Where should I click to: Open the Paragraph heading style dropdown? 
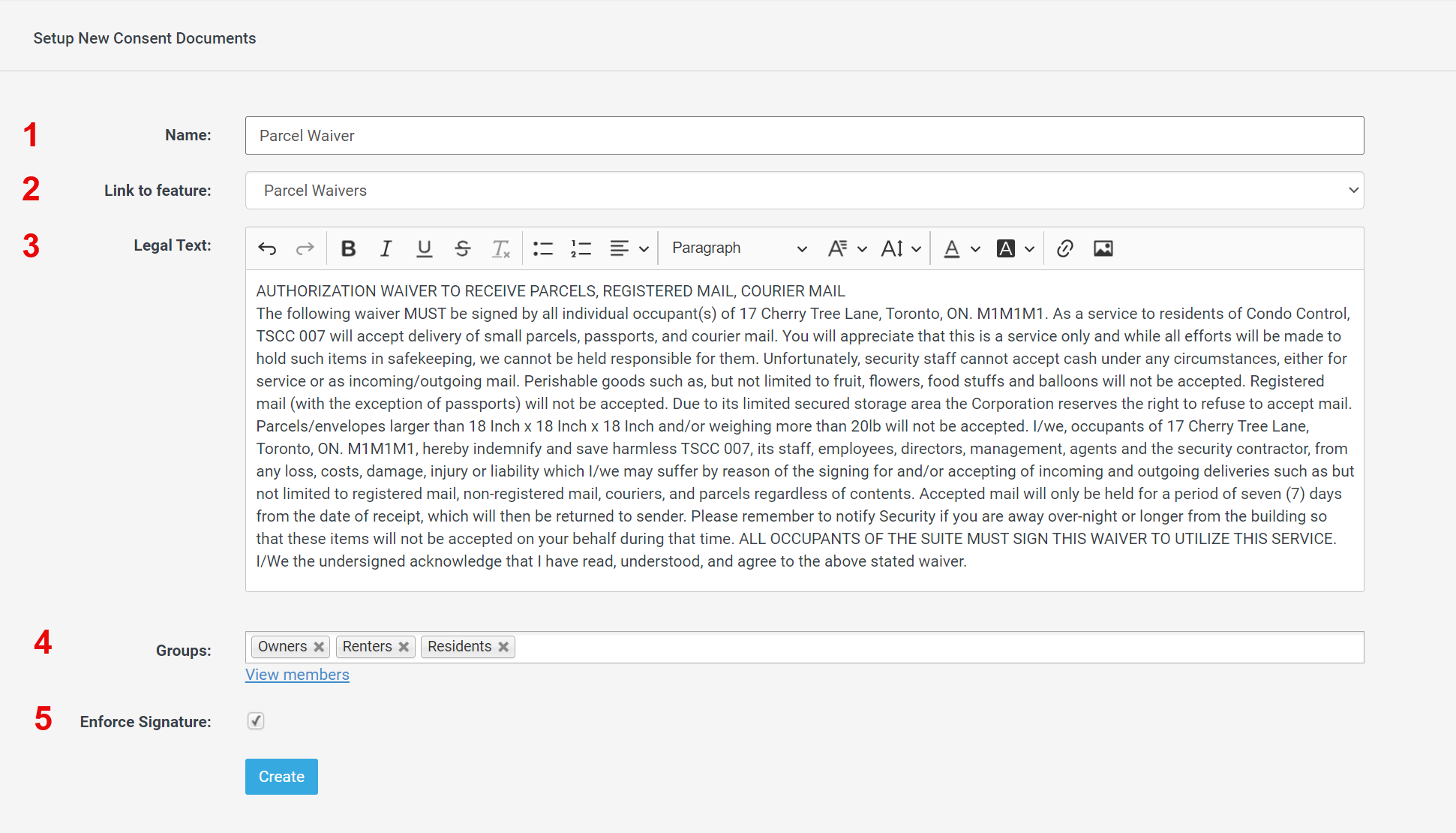738,248
